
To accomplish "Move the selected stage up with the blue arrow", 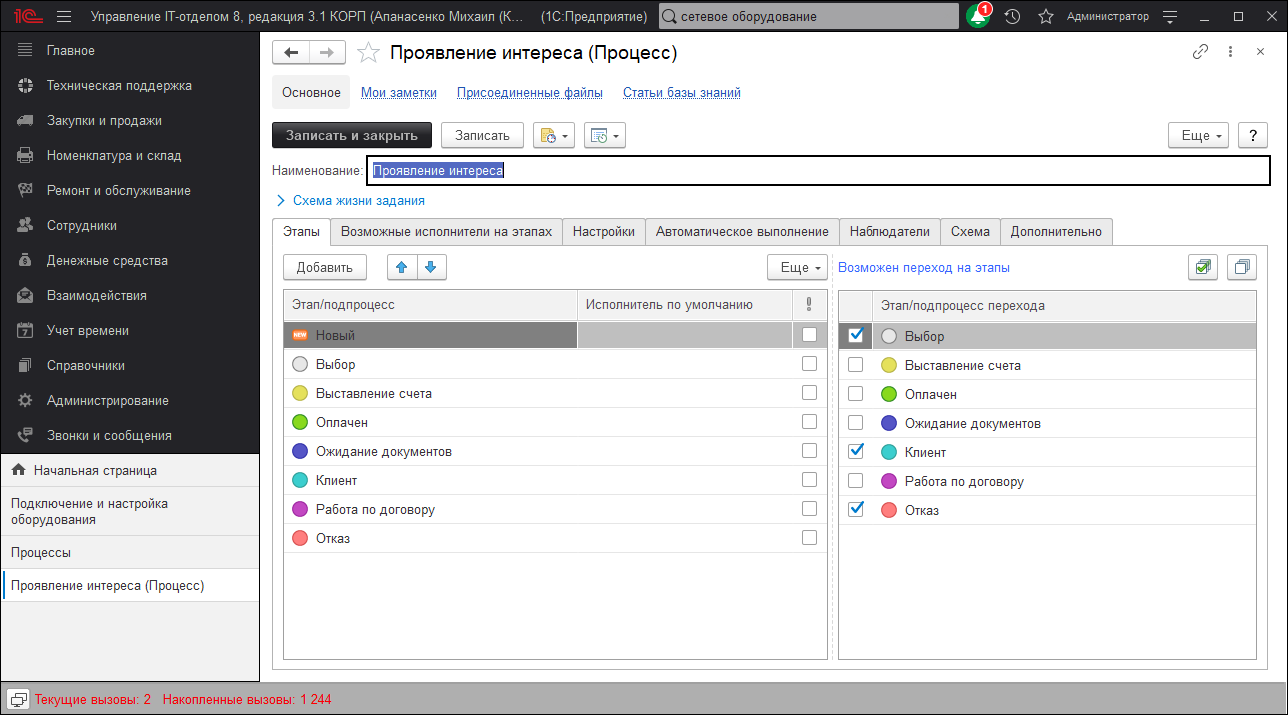I will [401, 267].
